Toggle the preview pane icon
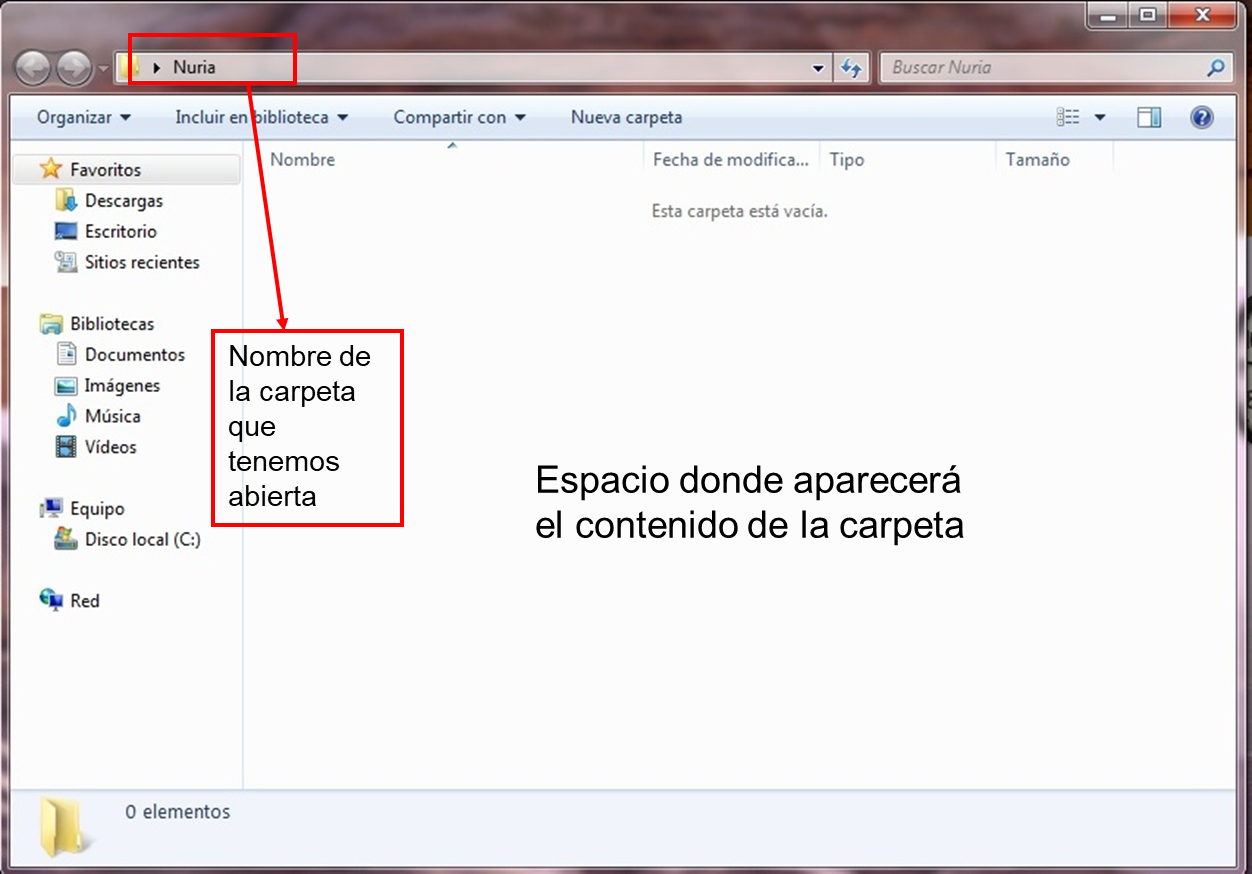This screenshot has height=874, width=1252. [x=1149, y=118]
